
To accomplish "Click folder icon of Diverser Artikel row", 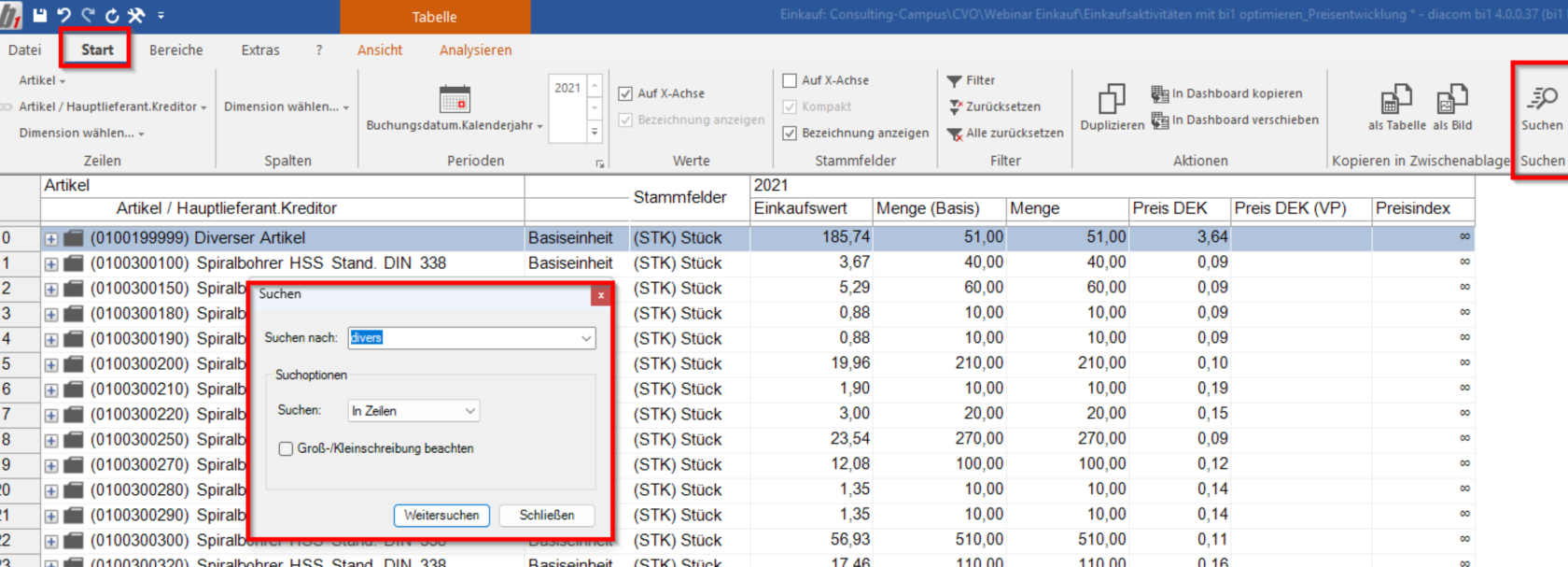I will coord(74,238).
